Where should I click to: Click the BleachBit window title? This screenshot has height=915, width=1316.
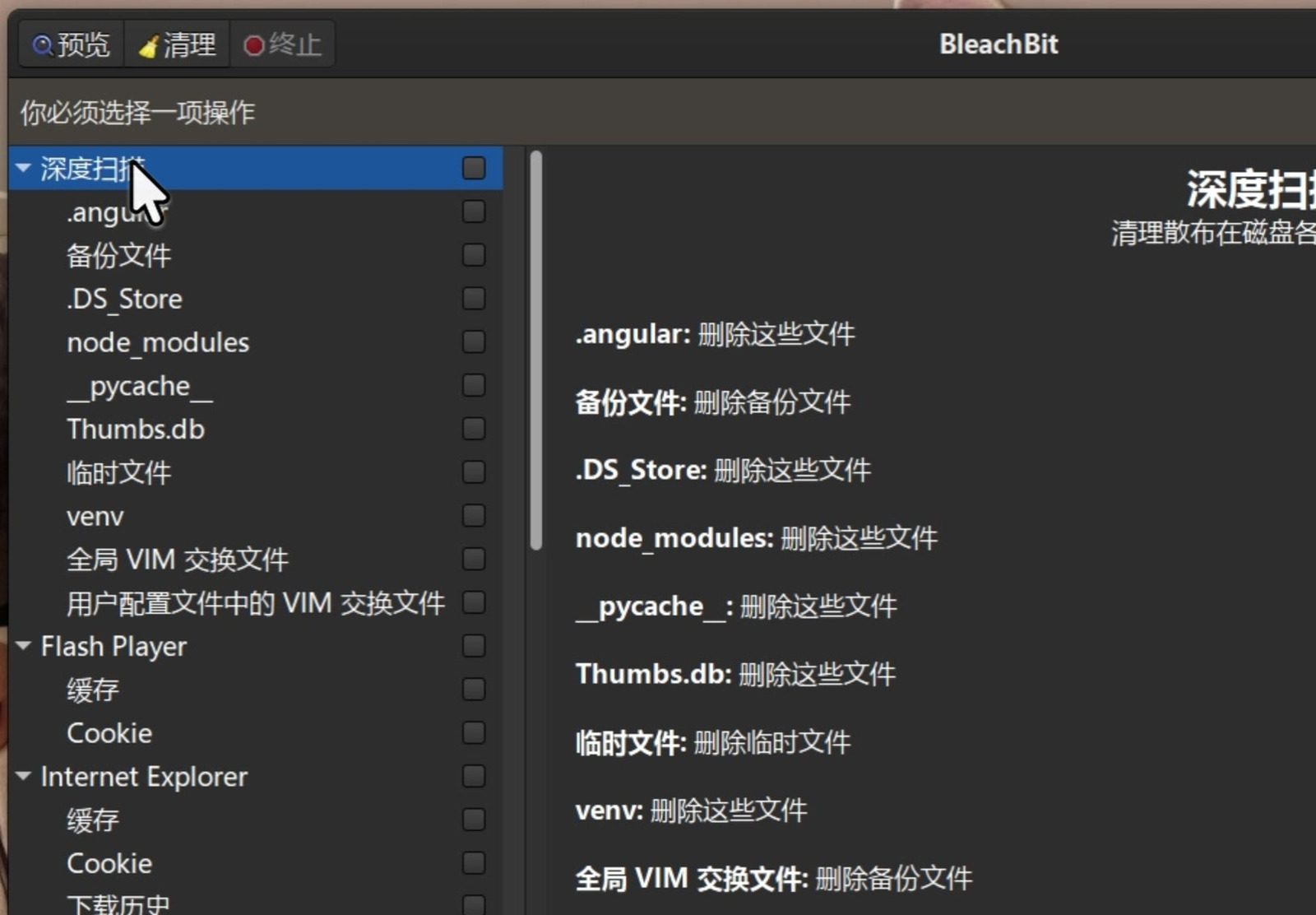[x=999, y=44]
